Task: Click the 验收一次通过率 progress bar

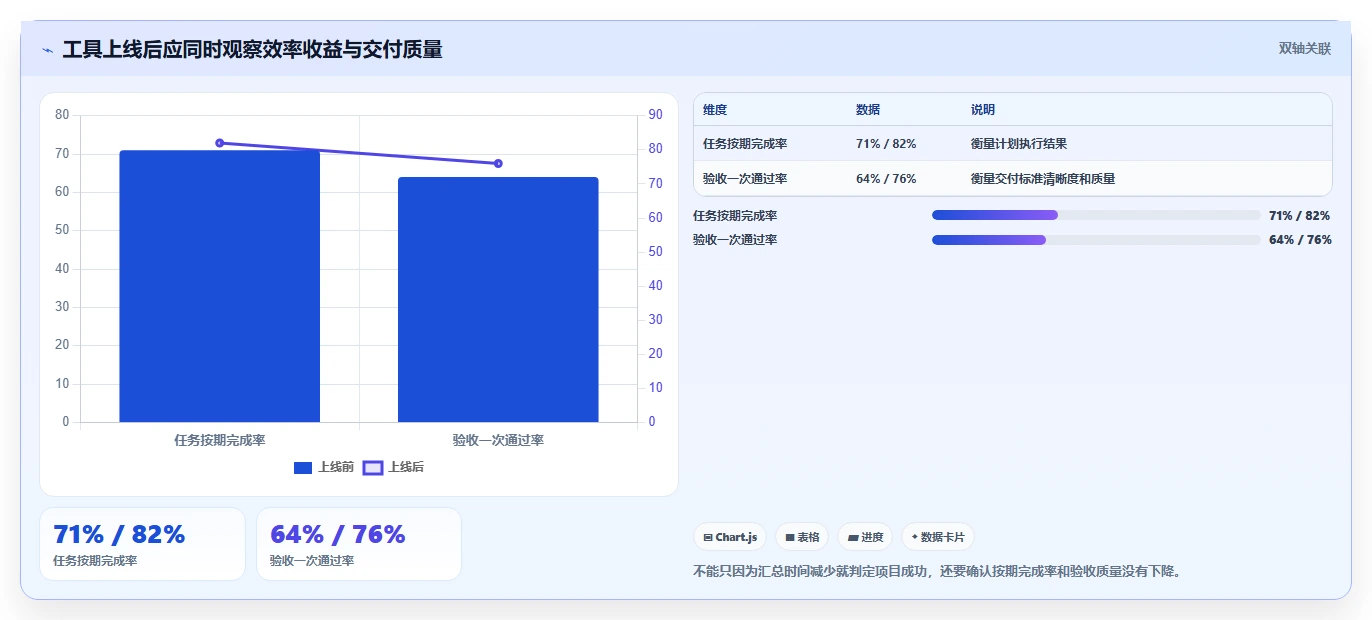Action: click(1096, 240)
